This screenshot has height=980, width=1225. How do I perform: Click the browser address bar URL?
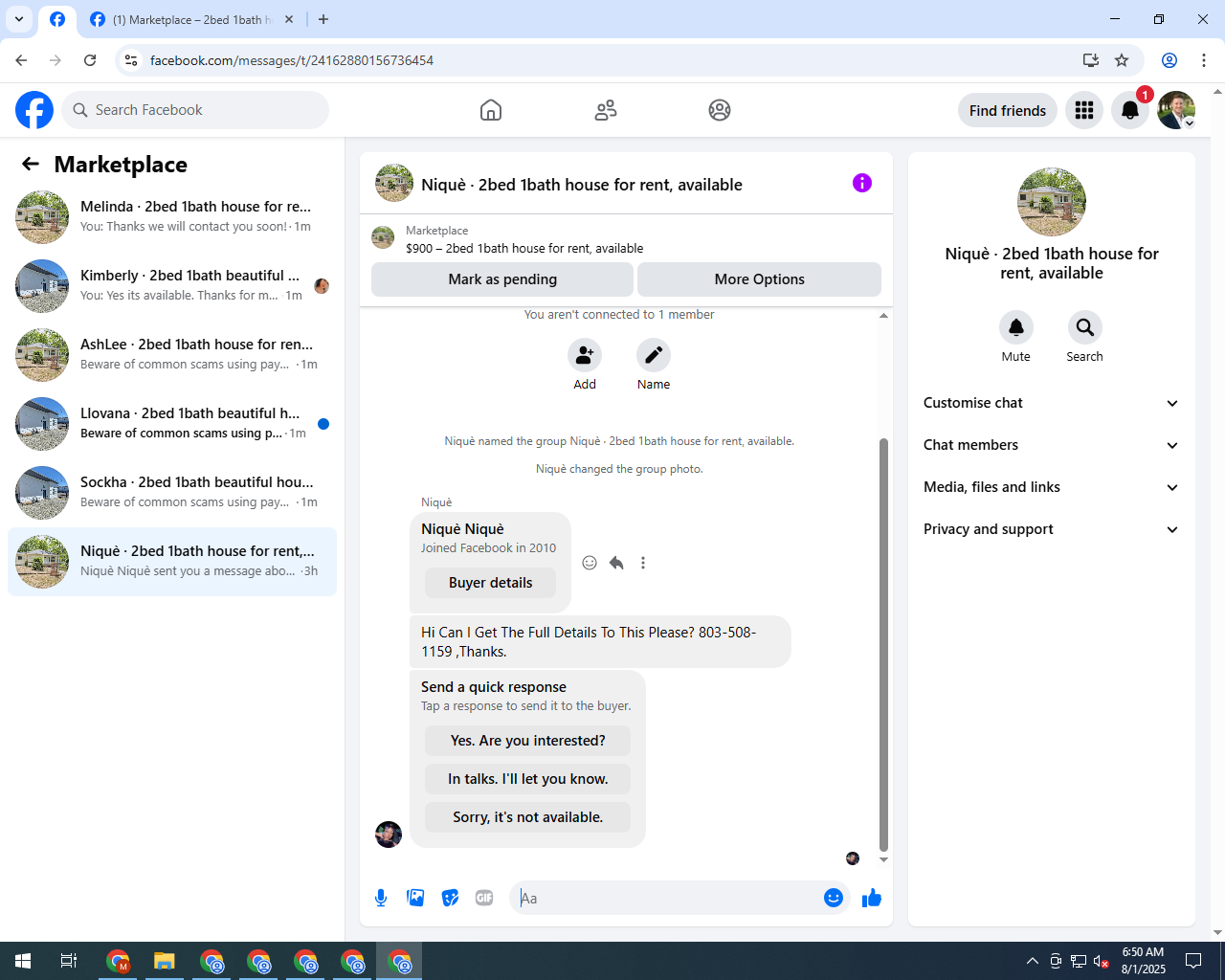292,60
